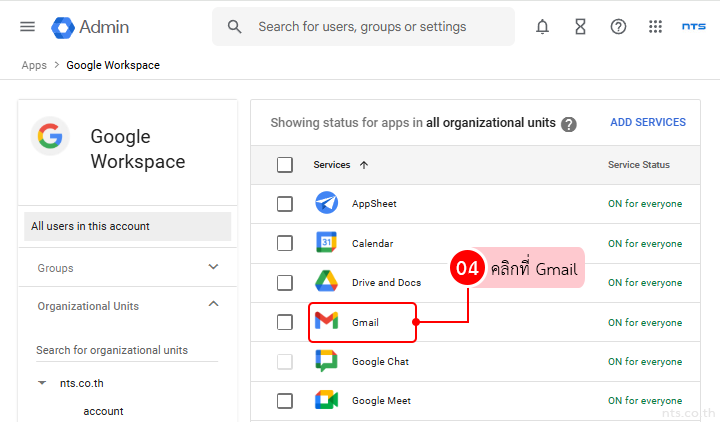This screenshot has width=720, height=422.
Task: Collapse the nts.co.th tree node
Action: (42, 383)
